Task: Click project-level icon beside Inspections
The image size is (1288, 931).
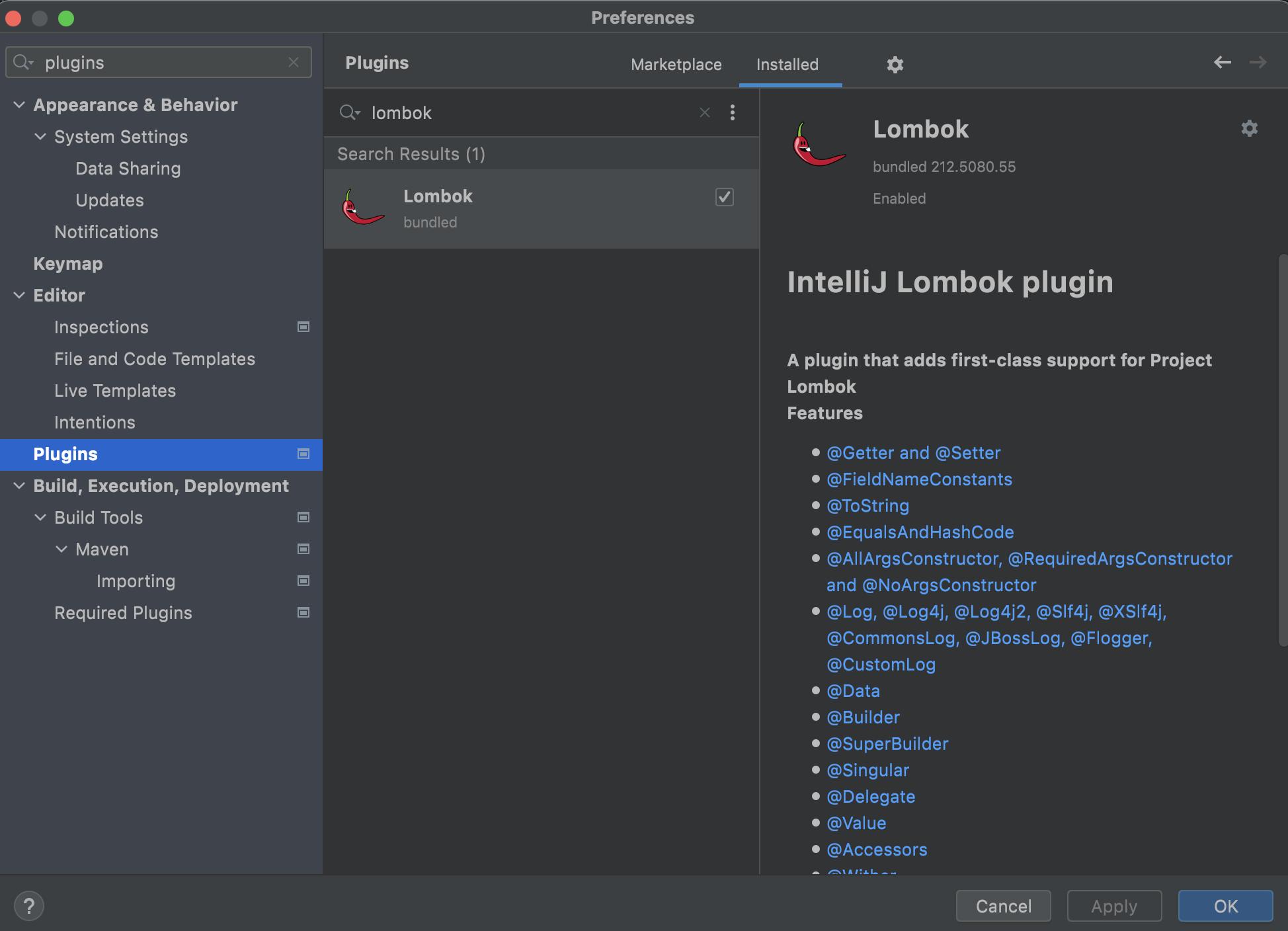Action: click(x=303, y=327)
